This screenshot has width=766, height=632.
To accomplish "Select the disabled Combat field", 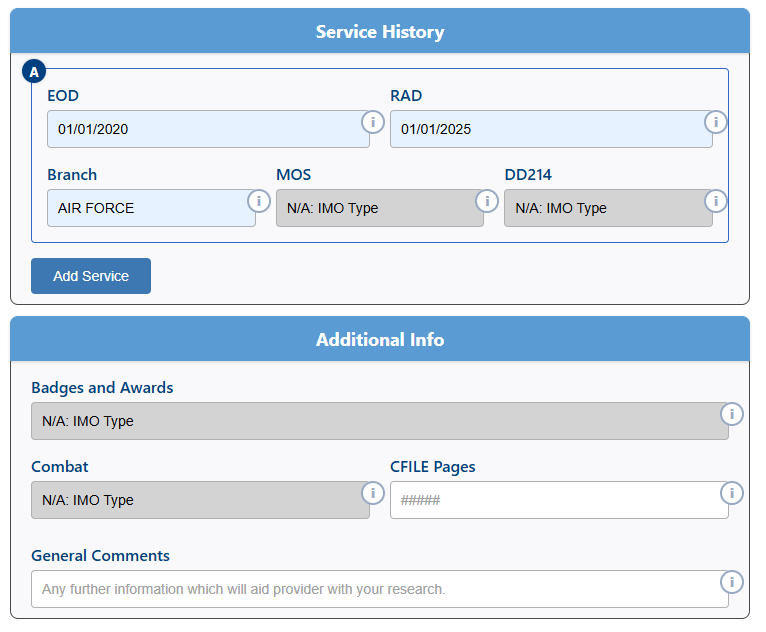I will point(200,500).
